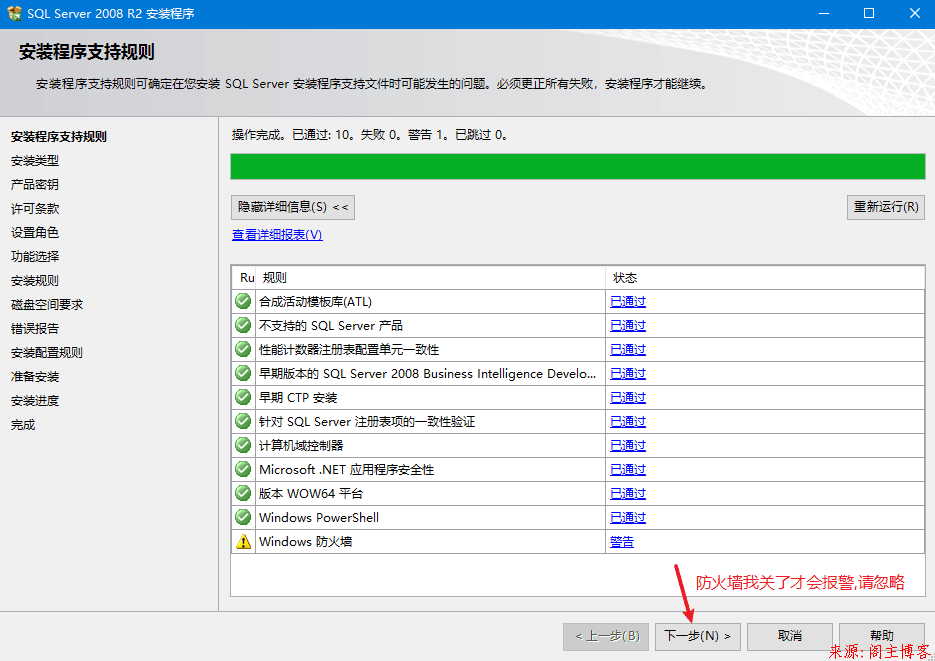Click the disabled 上一步(B) button
The image size is (935, 661).
pyautogui.click(x=606, y=637)
